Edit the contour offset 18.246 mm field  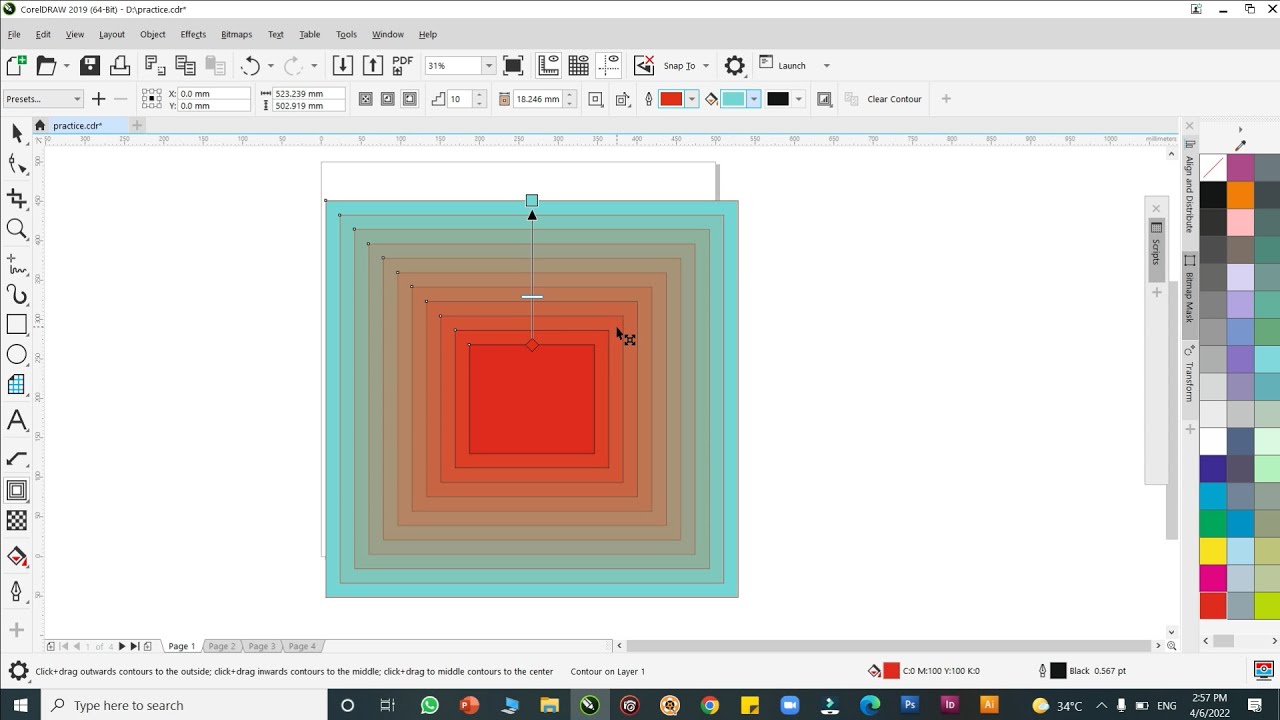[538, 99]
